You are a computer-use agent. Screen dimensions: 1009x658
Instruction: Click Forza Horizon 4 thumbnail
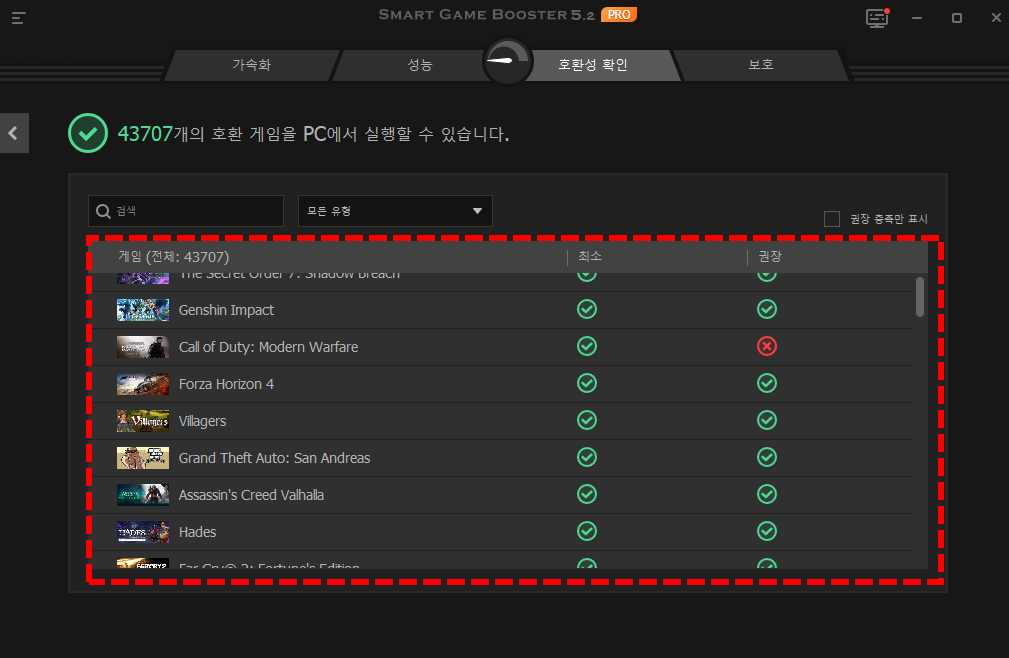click(143, 384)
